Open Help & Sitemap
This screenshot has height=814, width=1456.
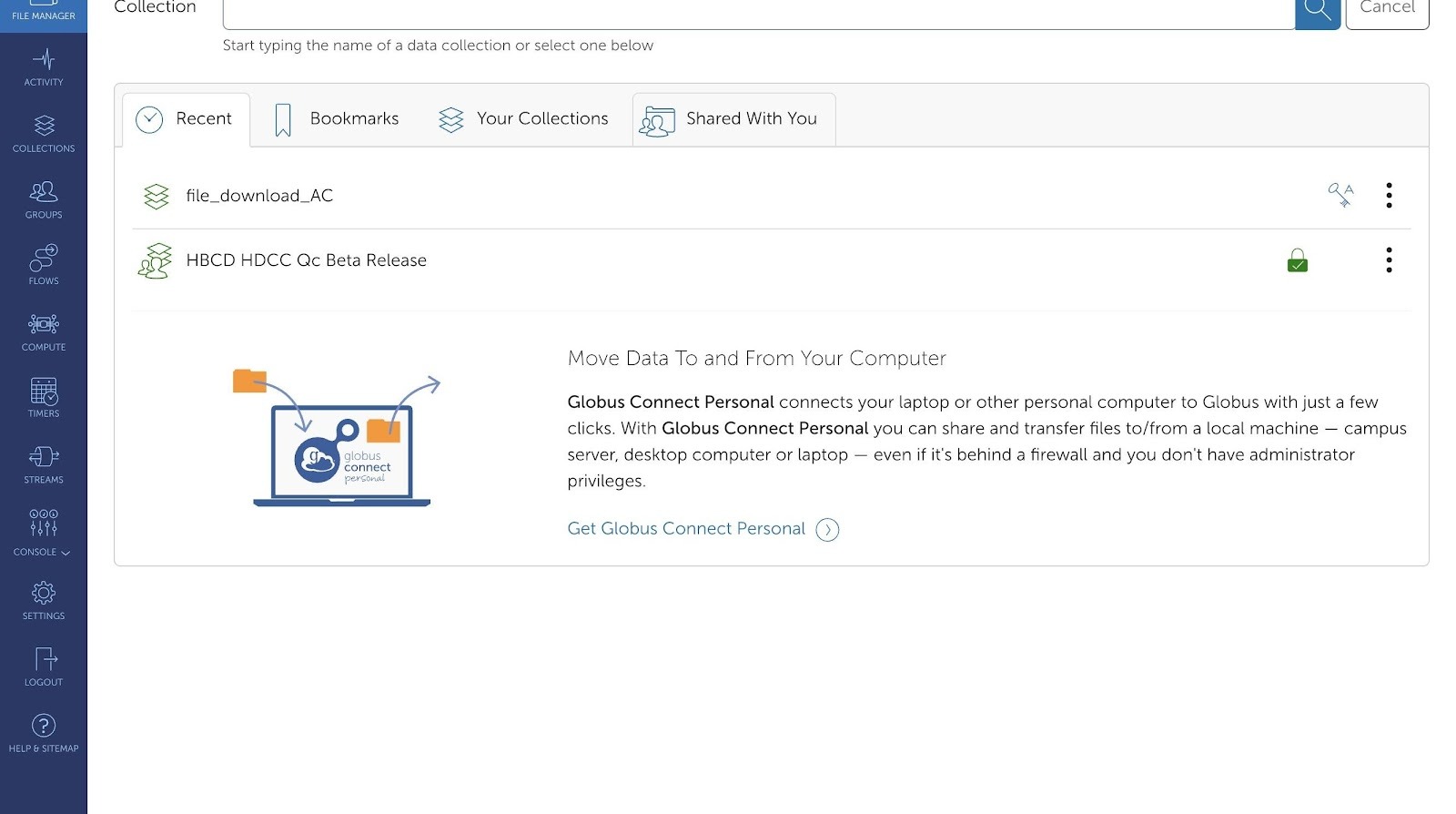44,734
